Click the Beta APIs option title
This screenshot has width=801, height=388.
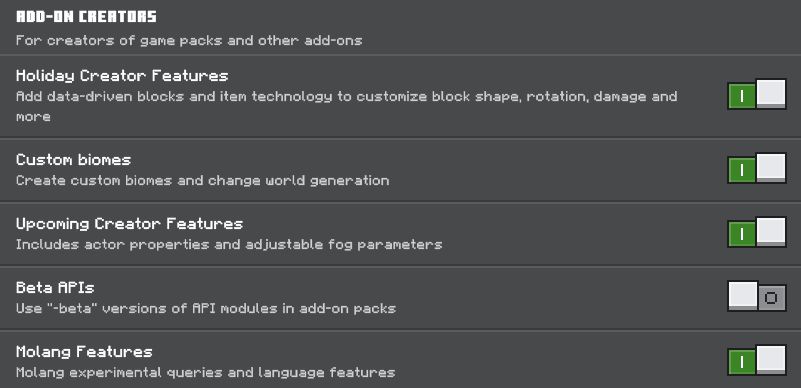click(55, 288)
